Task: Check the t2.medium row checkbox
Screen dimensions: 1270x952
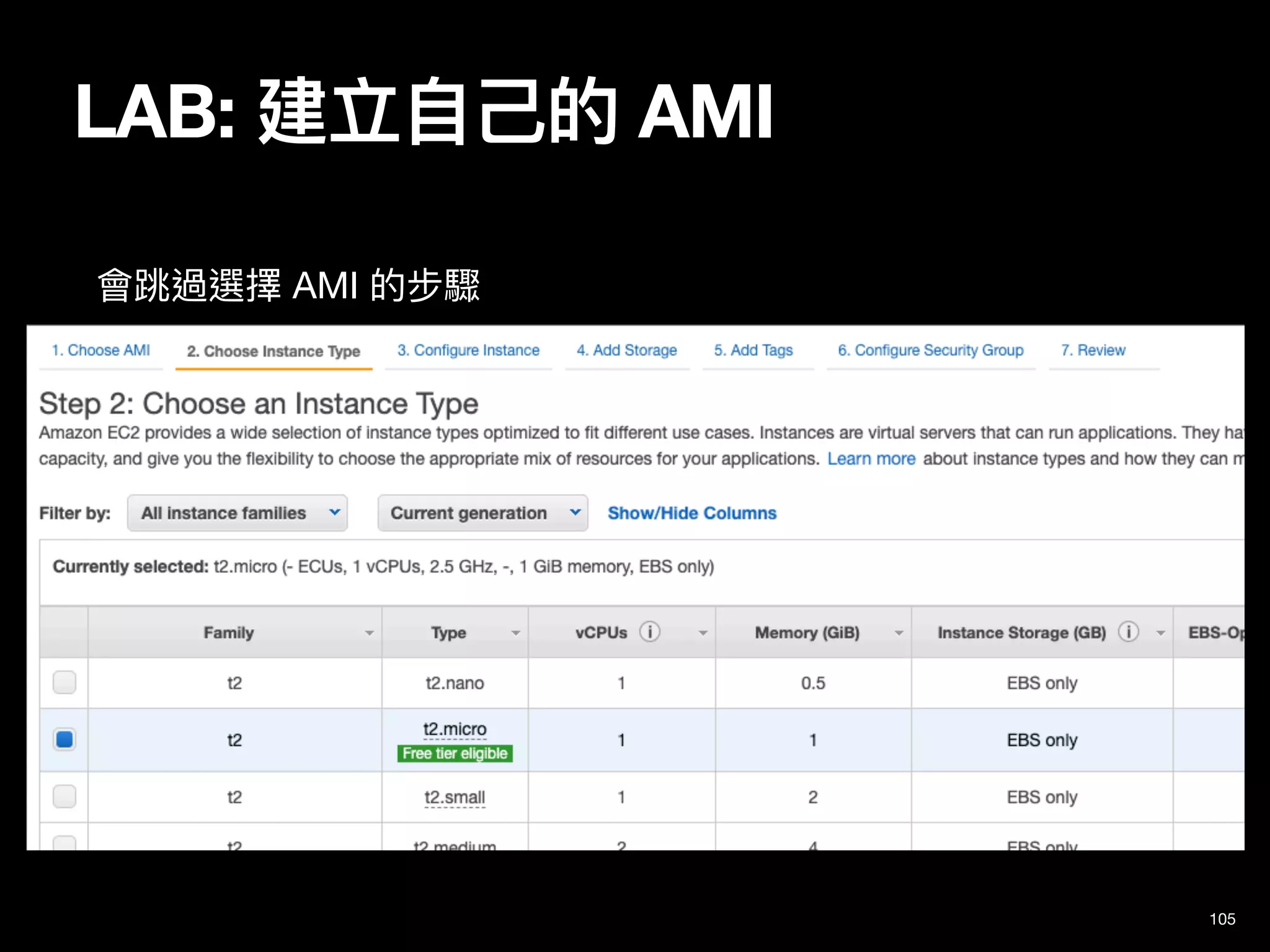Action: coord(64,843)
